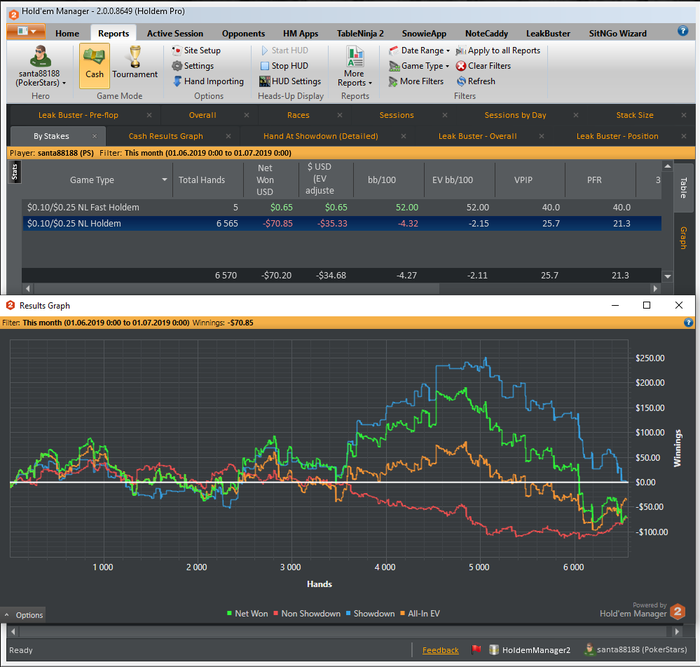Toggle Showdown blue legend series

point(370,613)
